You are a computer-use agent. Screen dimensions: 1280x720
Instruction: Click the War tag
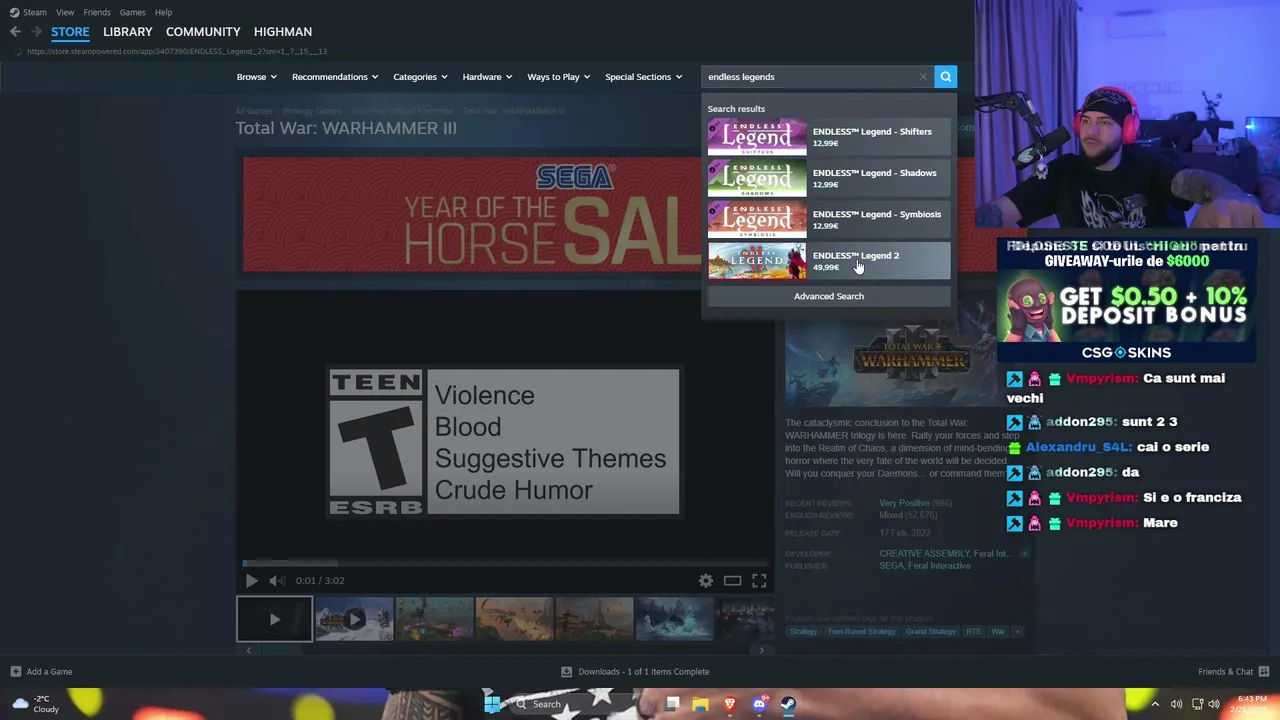997,632
